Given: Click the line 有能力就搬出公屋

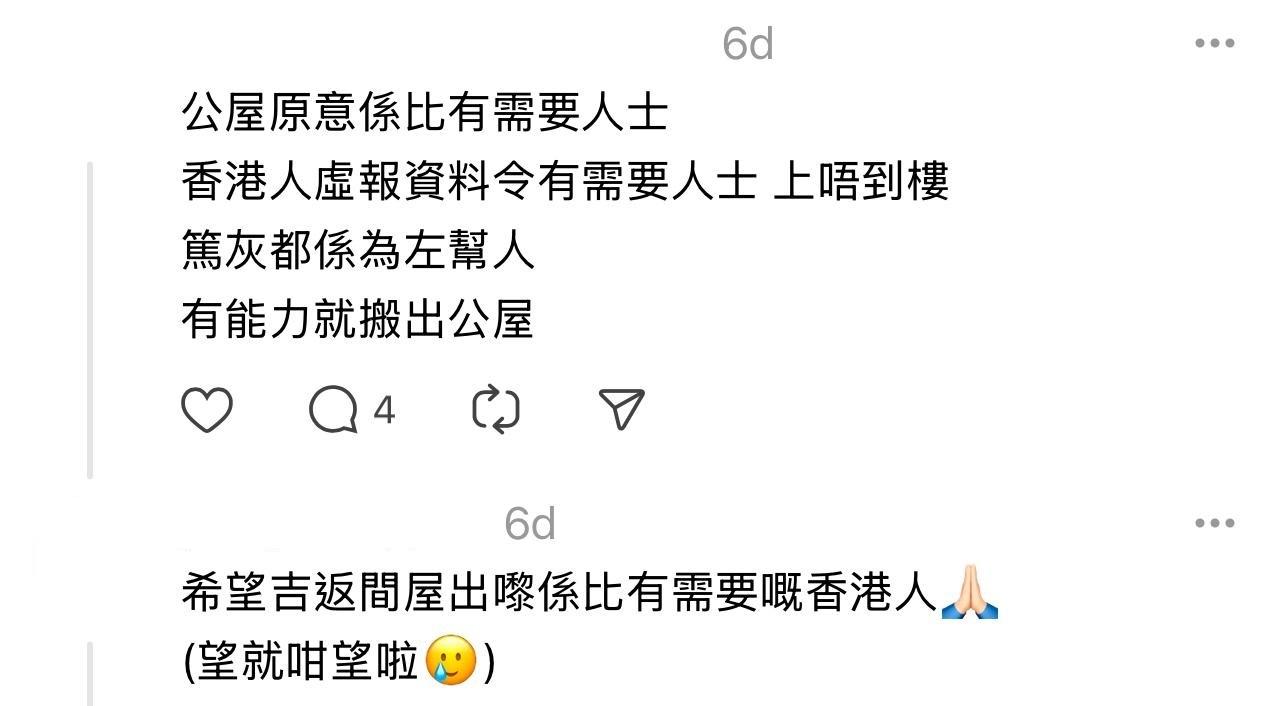Looking at the screenshot, I should 358,319.
